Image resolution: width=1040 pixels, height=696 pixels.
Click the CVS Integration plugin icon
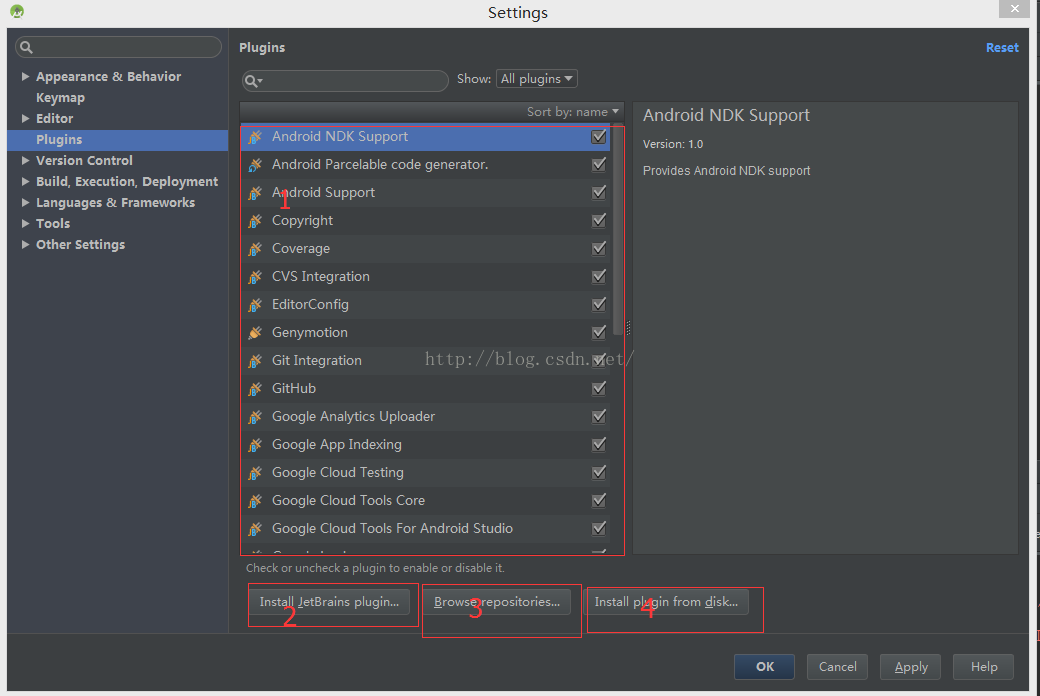click(x=255, y=277)
